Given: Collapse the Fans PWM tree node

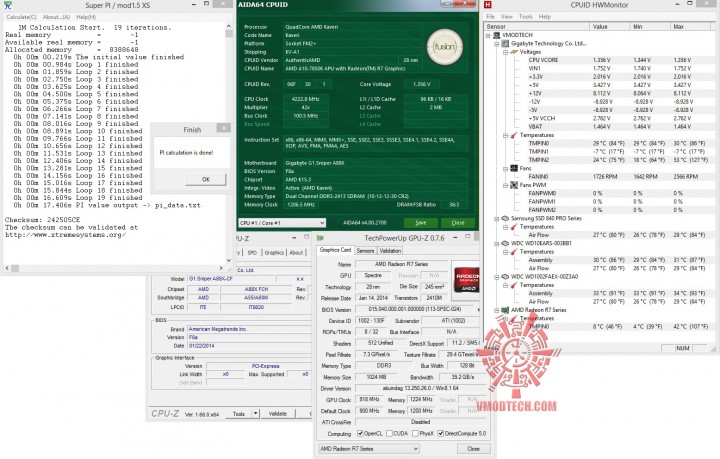Looking at the screenshot, I should pyautogui.click(x=505, y=185).
